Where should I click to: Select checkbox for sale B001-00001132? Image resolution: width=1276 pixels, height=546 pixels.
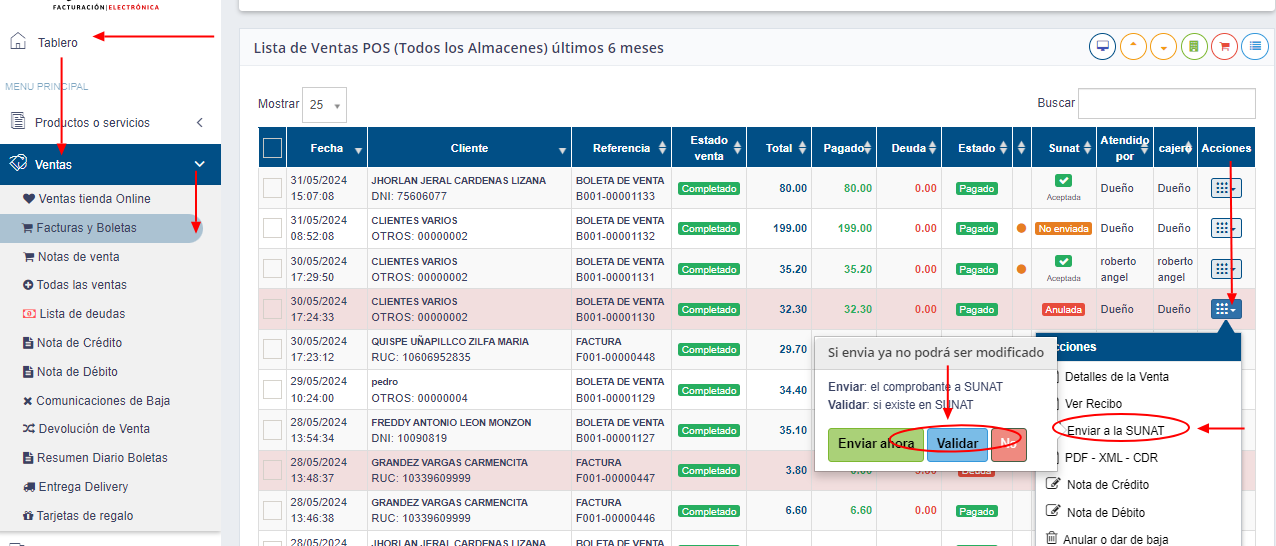pyautogui.click(x=272, y=228)
